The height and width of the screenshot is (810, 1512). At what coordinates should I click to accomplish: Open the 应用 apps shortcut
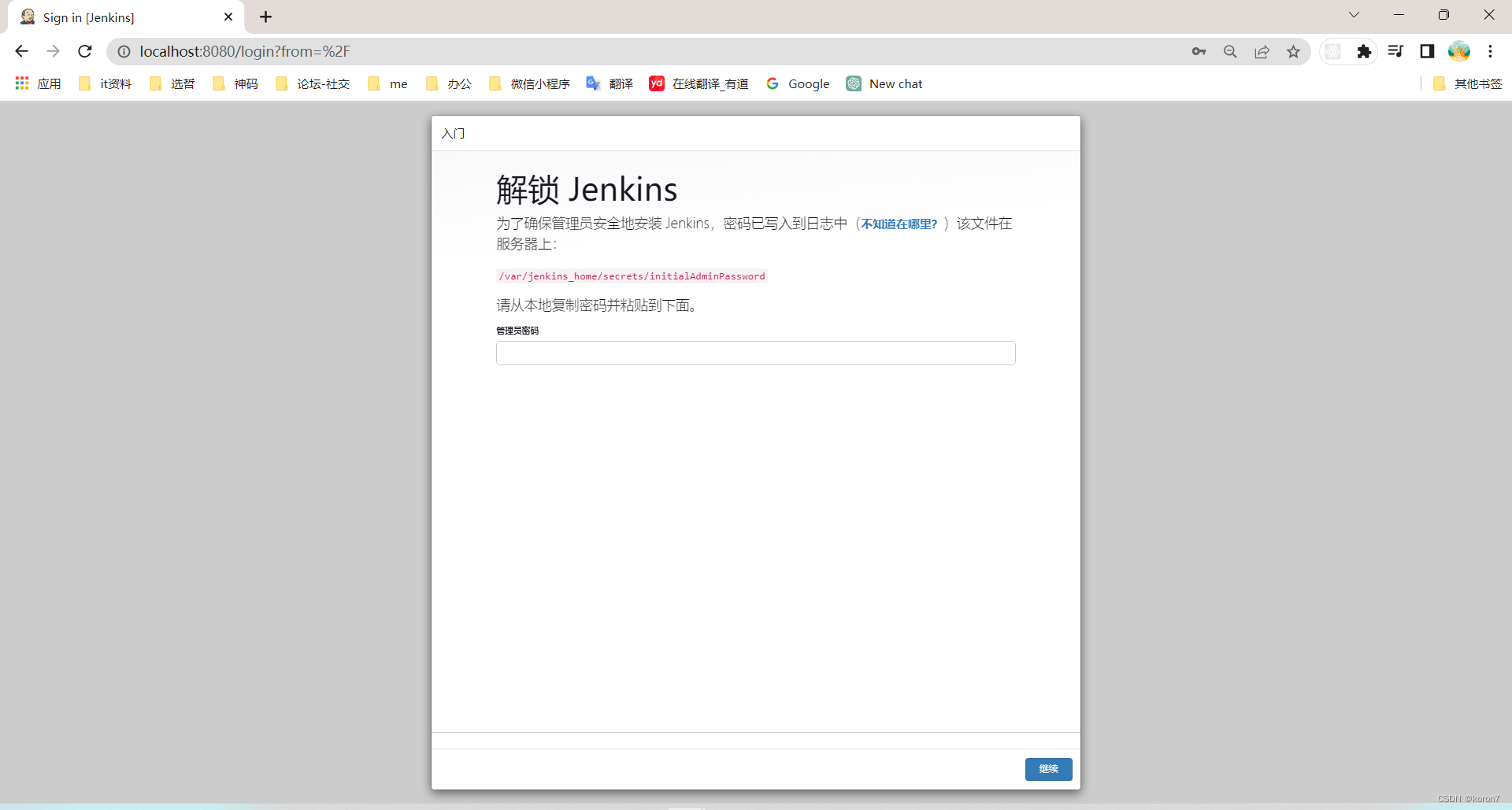[38, 83]
